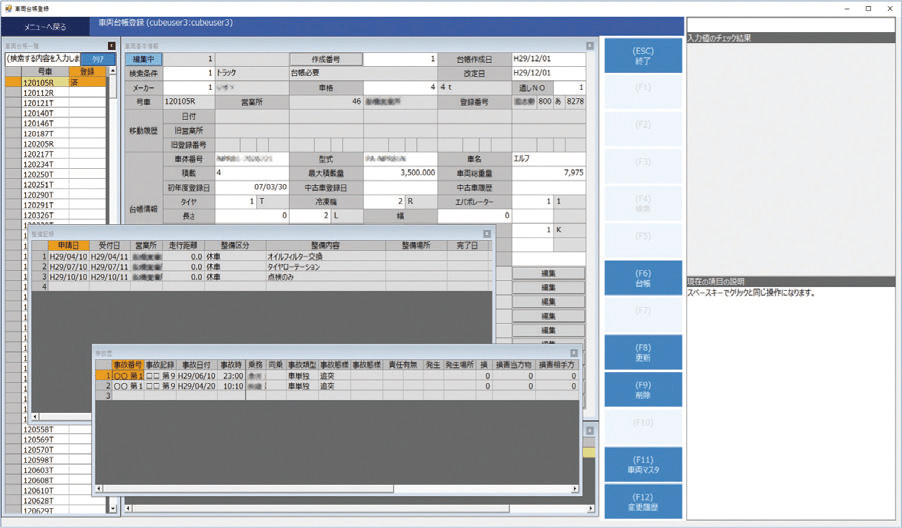Open the (F11) 車両マスタ vehicle master

click(643, 463)
